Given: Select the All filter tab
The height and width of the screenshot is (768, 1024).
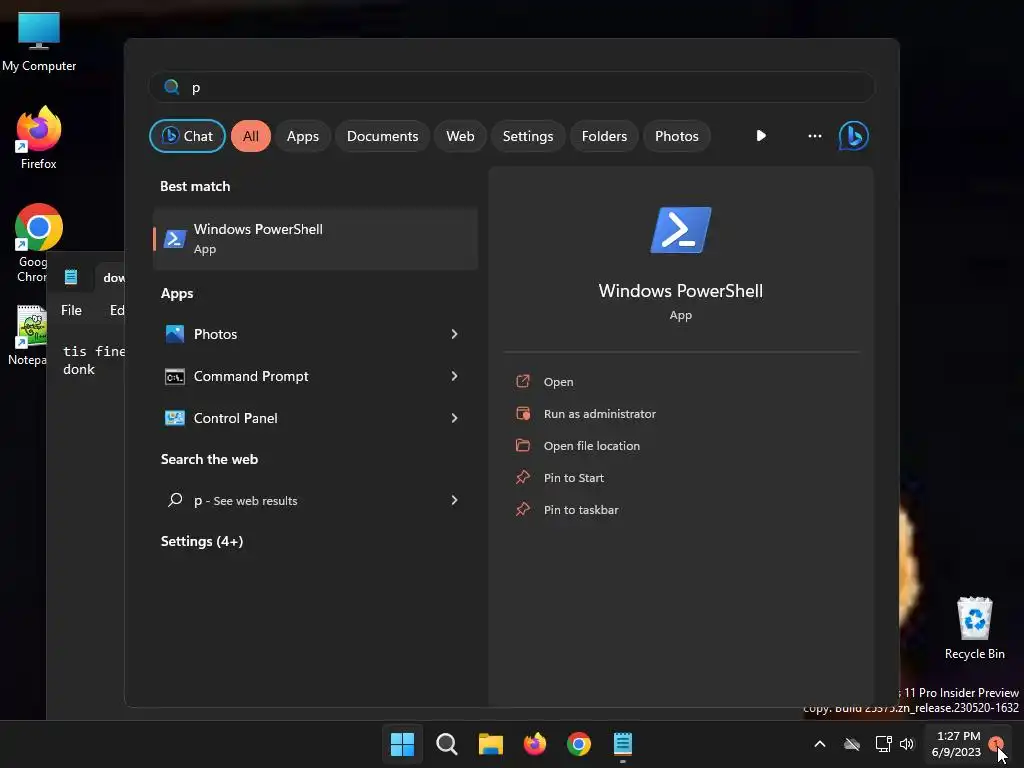Looking at the screenshot, I should point(251,136).
